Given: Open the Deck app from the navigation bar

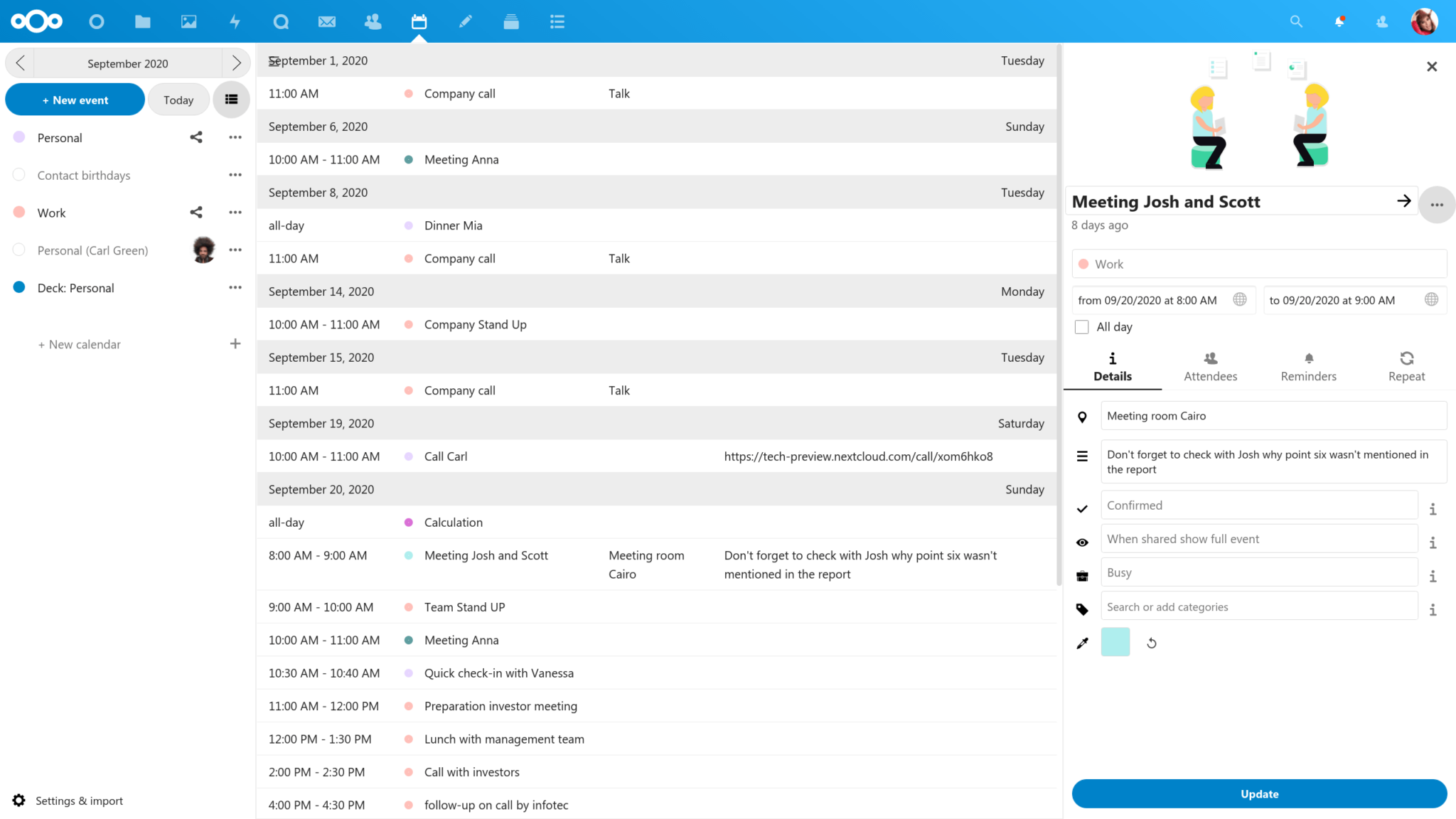Looking at the screenshot, I should [511, 21].
